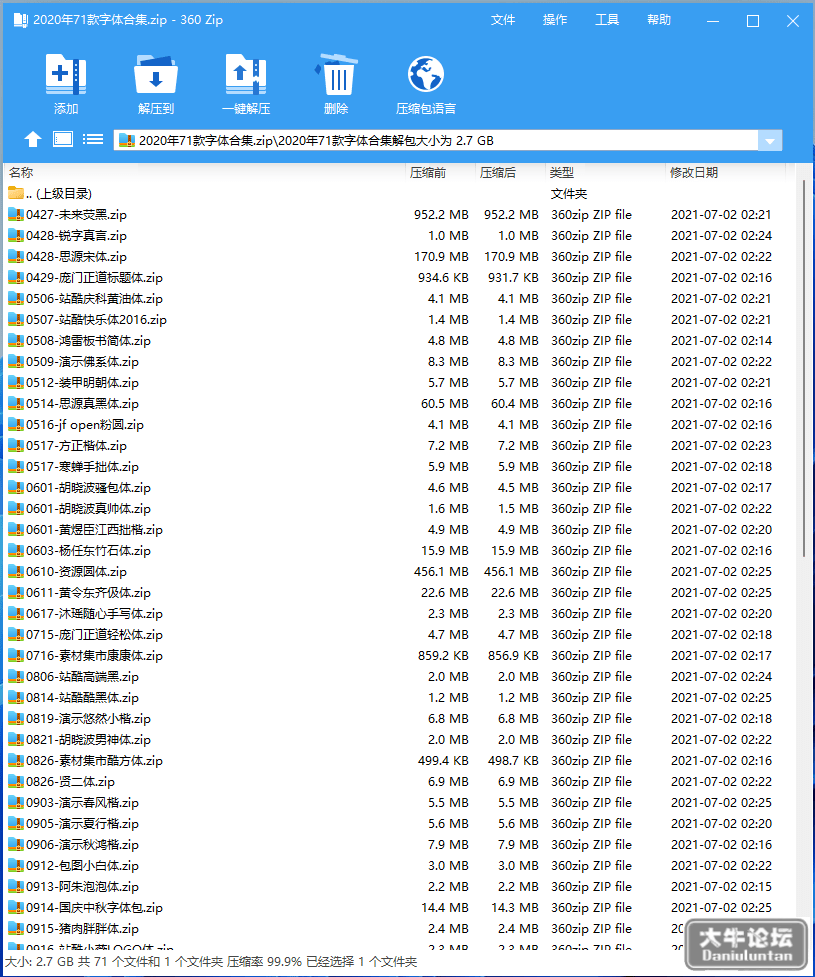Open the 操作 menu
Image resolution: width=815 pixels, height=977 pixels.
pyautogui.click(x=555, y=20)
